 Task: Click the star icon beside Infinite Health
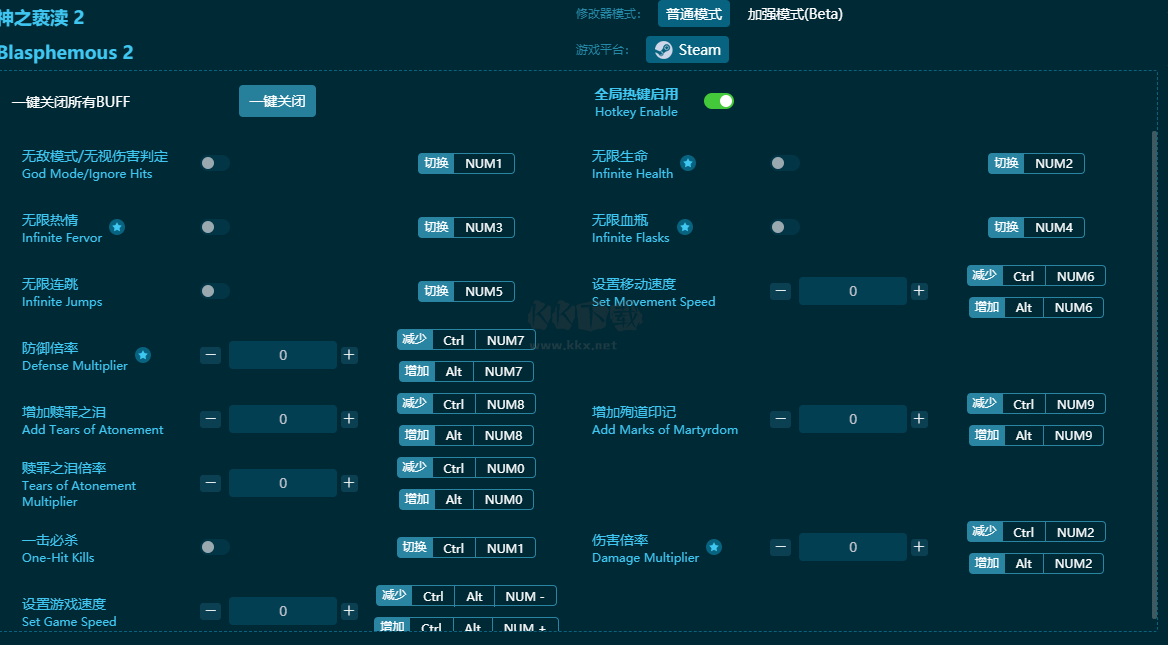[688, 163]
